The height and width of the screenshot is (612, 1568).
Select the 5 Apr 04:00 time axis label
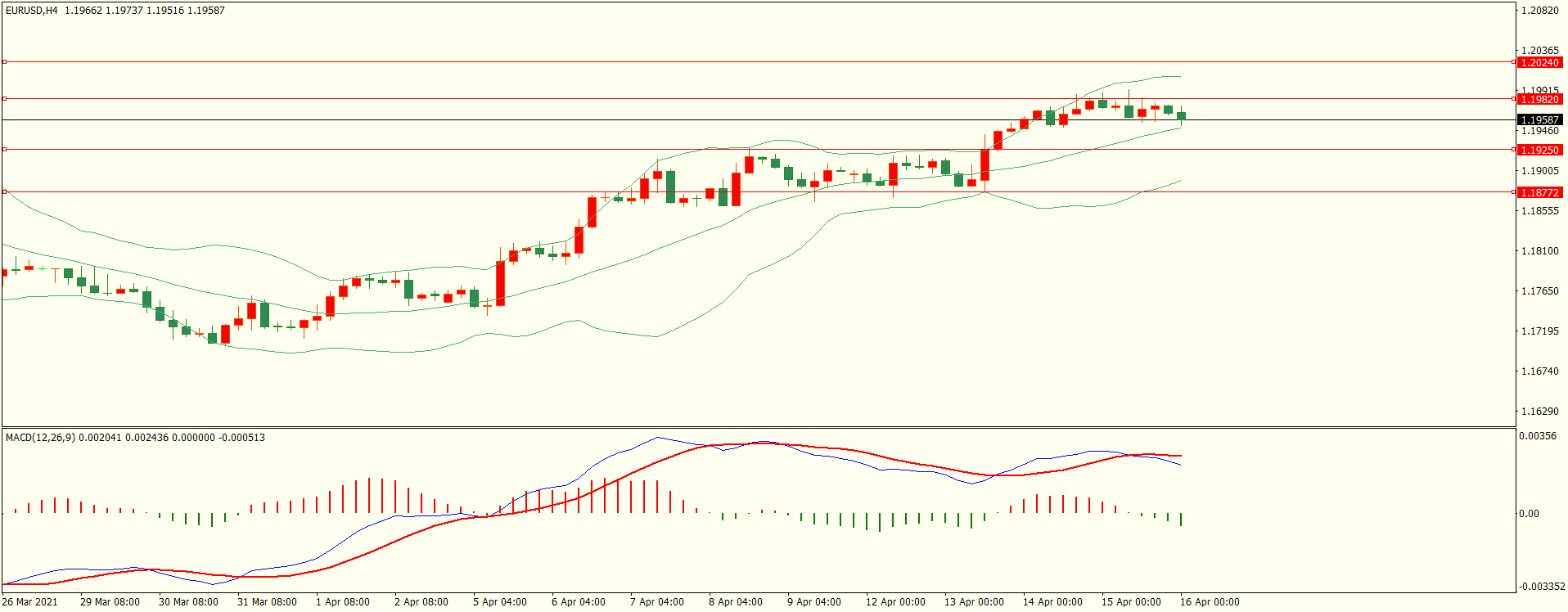coord(499,602)
